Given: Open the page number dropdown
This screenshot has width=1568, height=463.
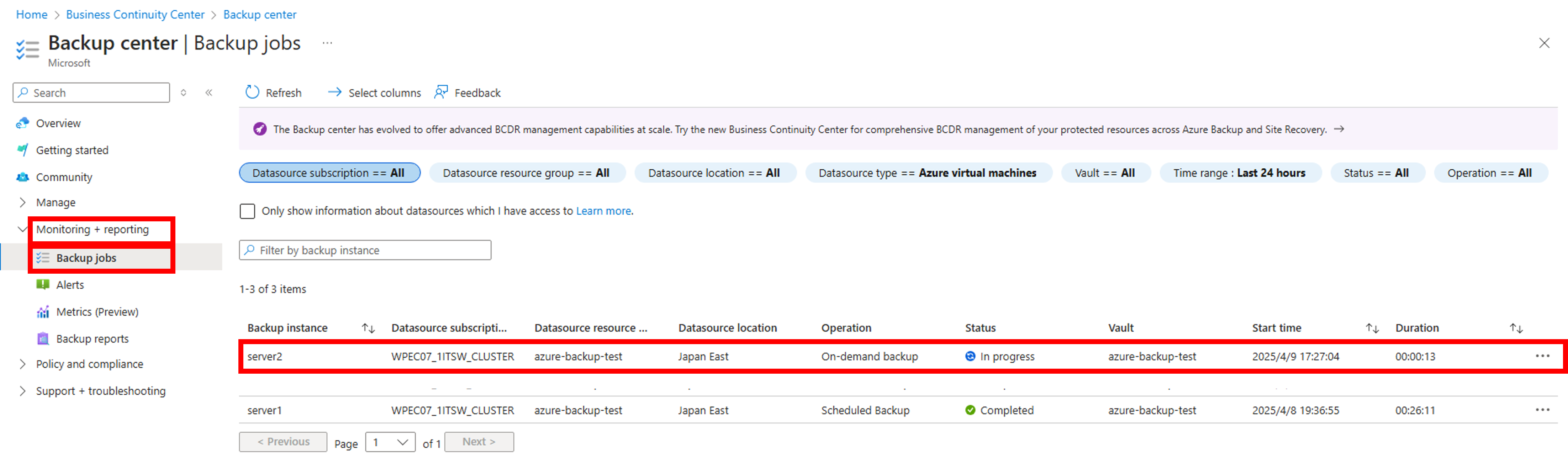Looking at the screenshot, I should tap(390, 442).
